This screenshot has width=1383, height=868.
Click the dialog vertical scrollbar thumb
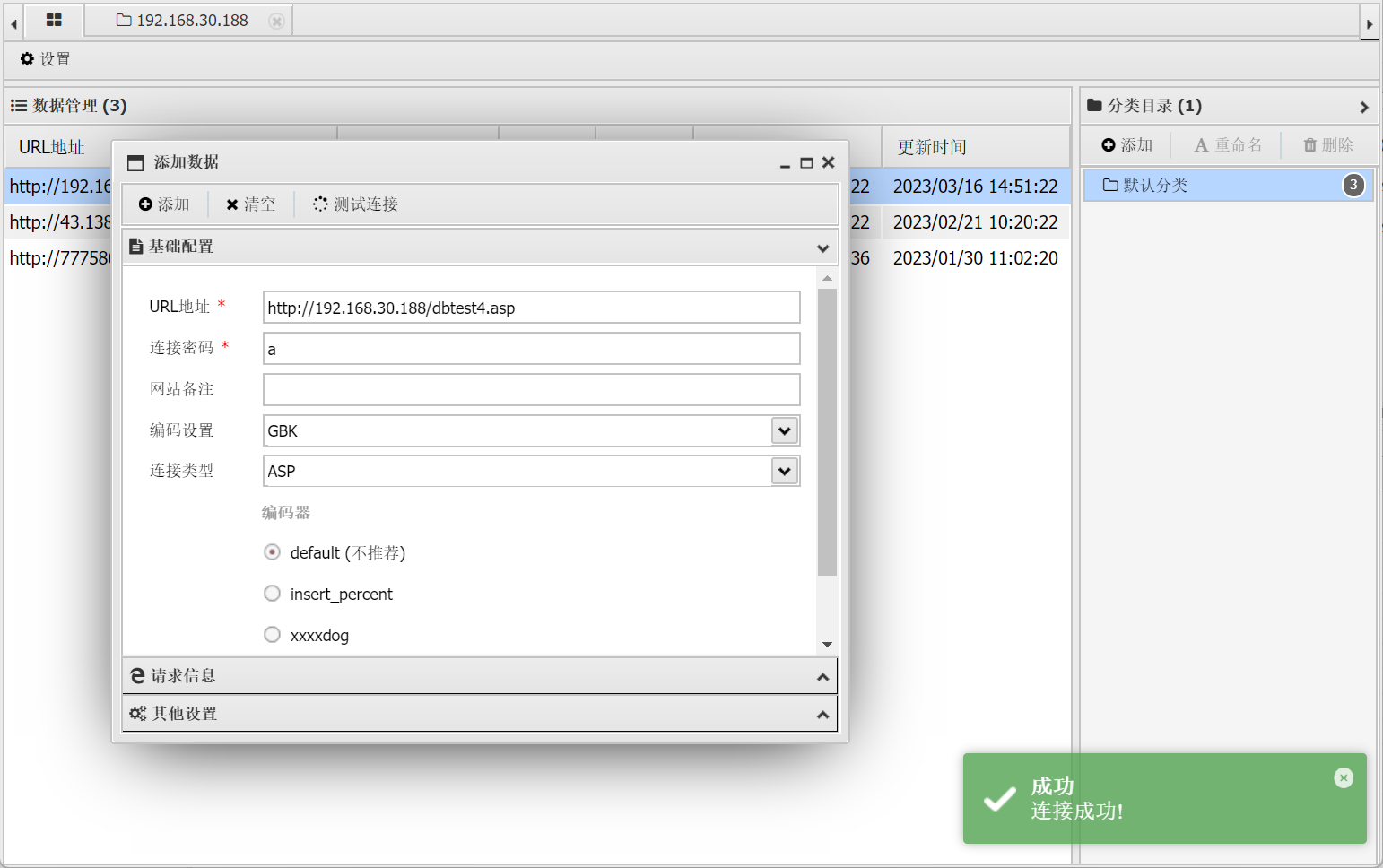tap(827, 431)
